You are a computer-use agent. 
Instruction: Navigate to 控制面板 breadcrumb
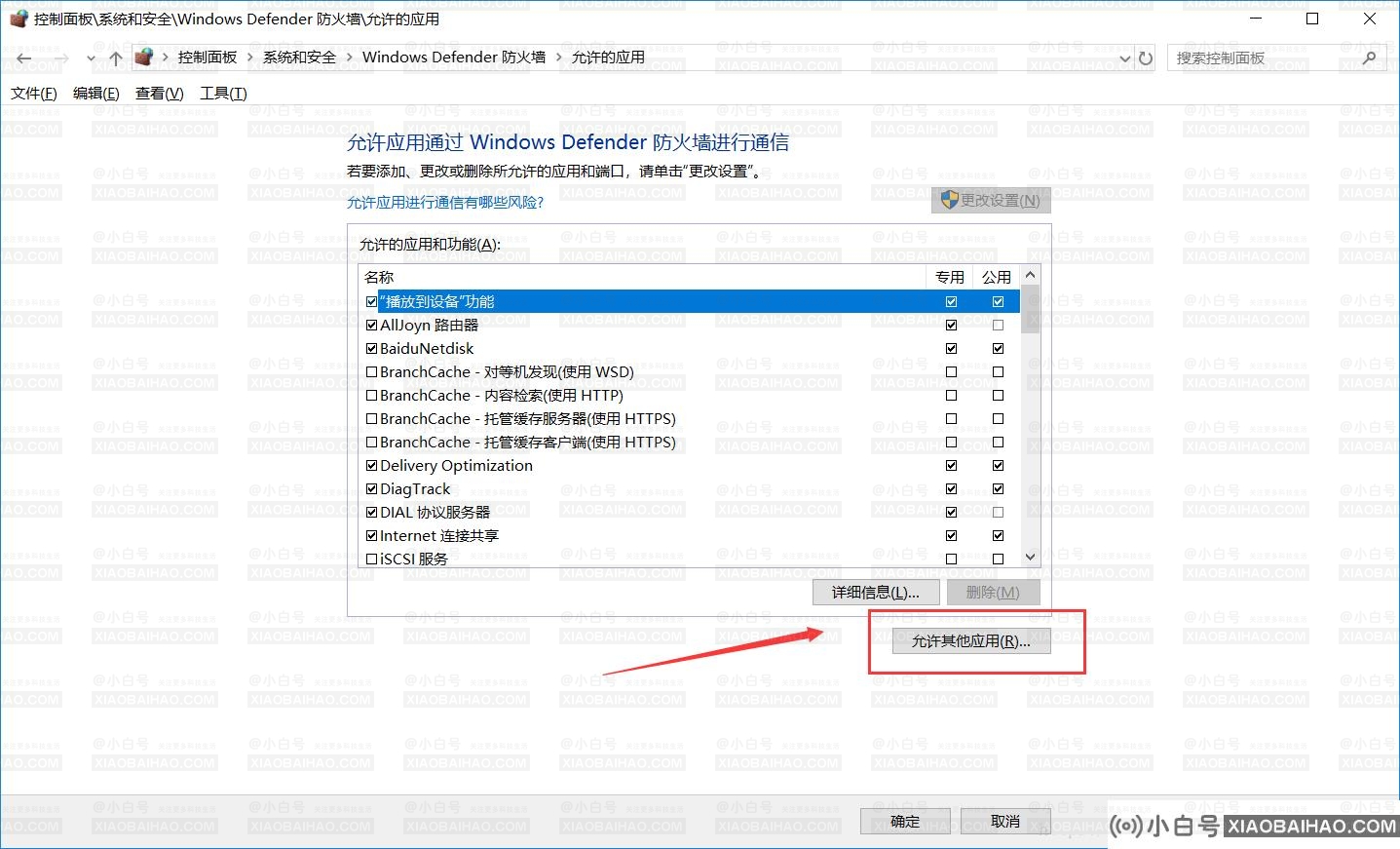(208, 58)
